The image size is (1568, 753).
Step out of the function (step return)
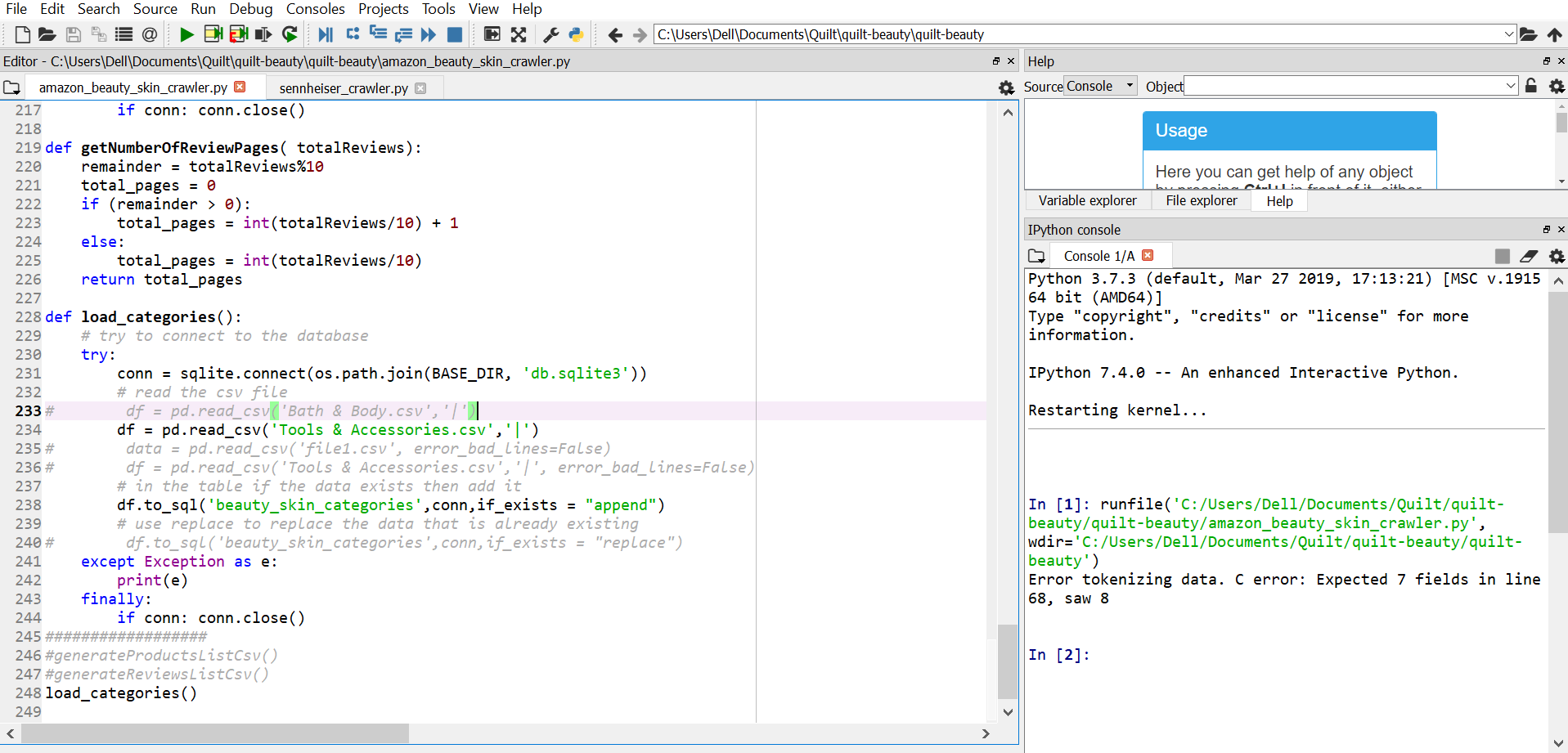403,34
